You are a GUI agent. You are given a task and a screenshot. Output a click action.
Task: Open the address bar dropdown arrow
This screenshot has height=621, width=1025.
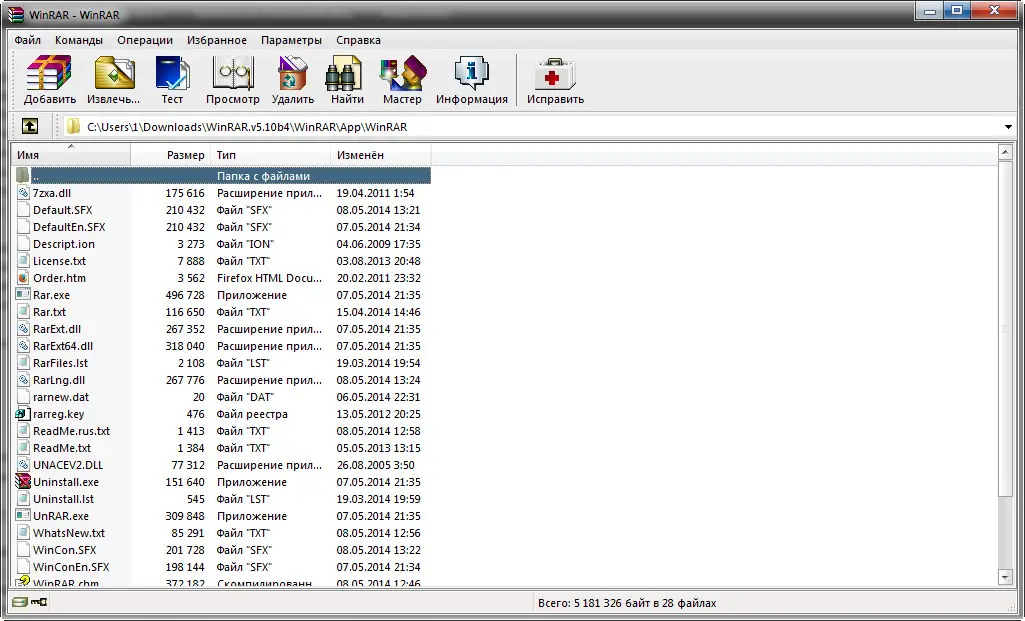point(1007,126)
